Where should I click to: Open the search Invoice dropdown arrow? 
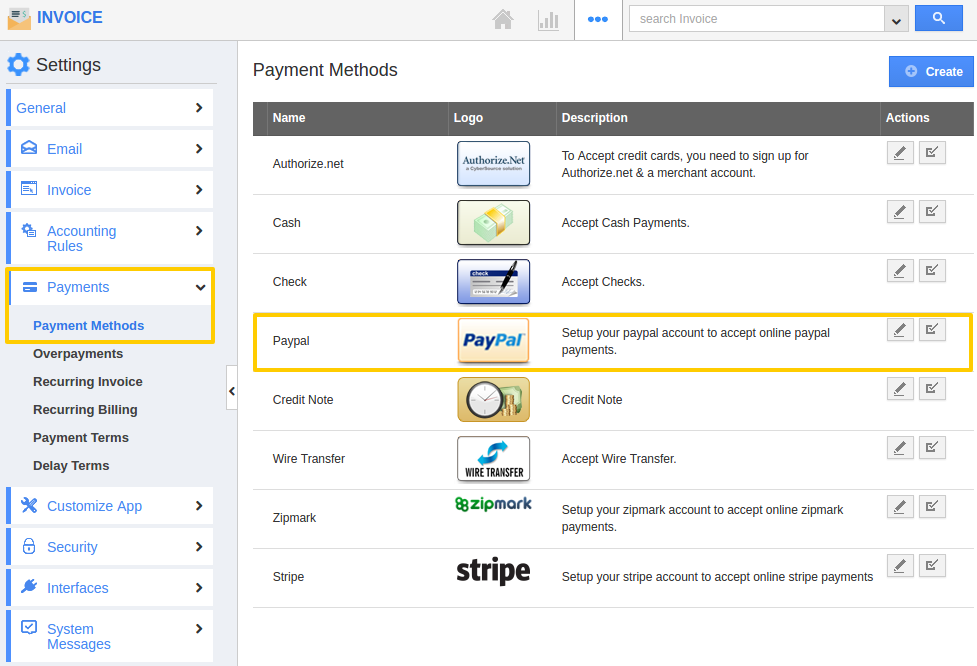896,20
